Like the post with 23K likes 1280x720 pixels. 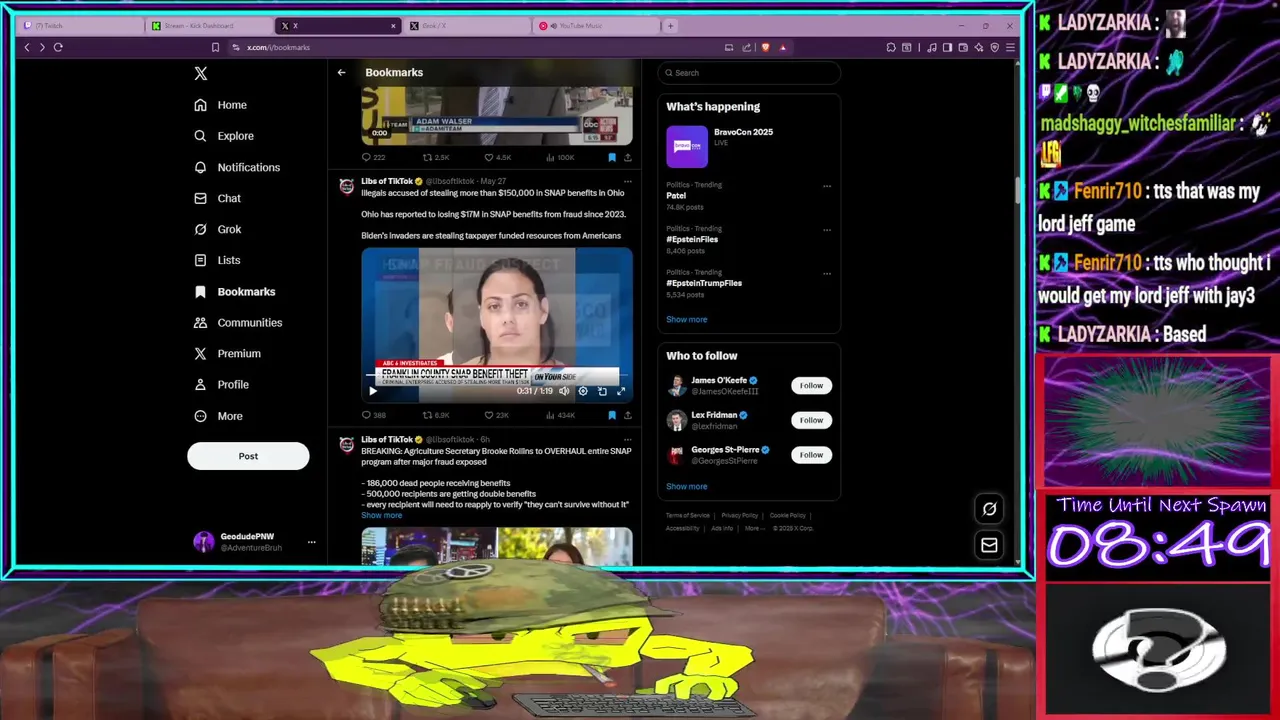[497, 415]
